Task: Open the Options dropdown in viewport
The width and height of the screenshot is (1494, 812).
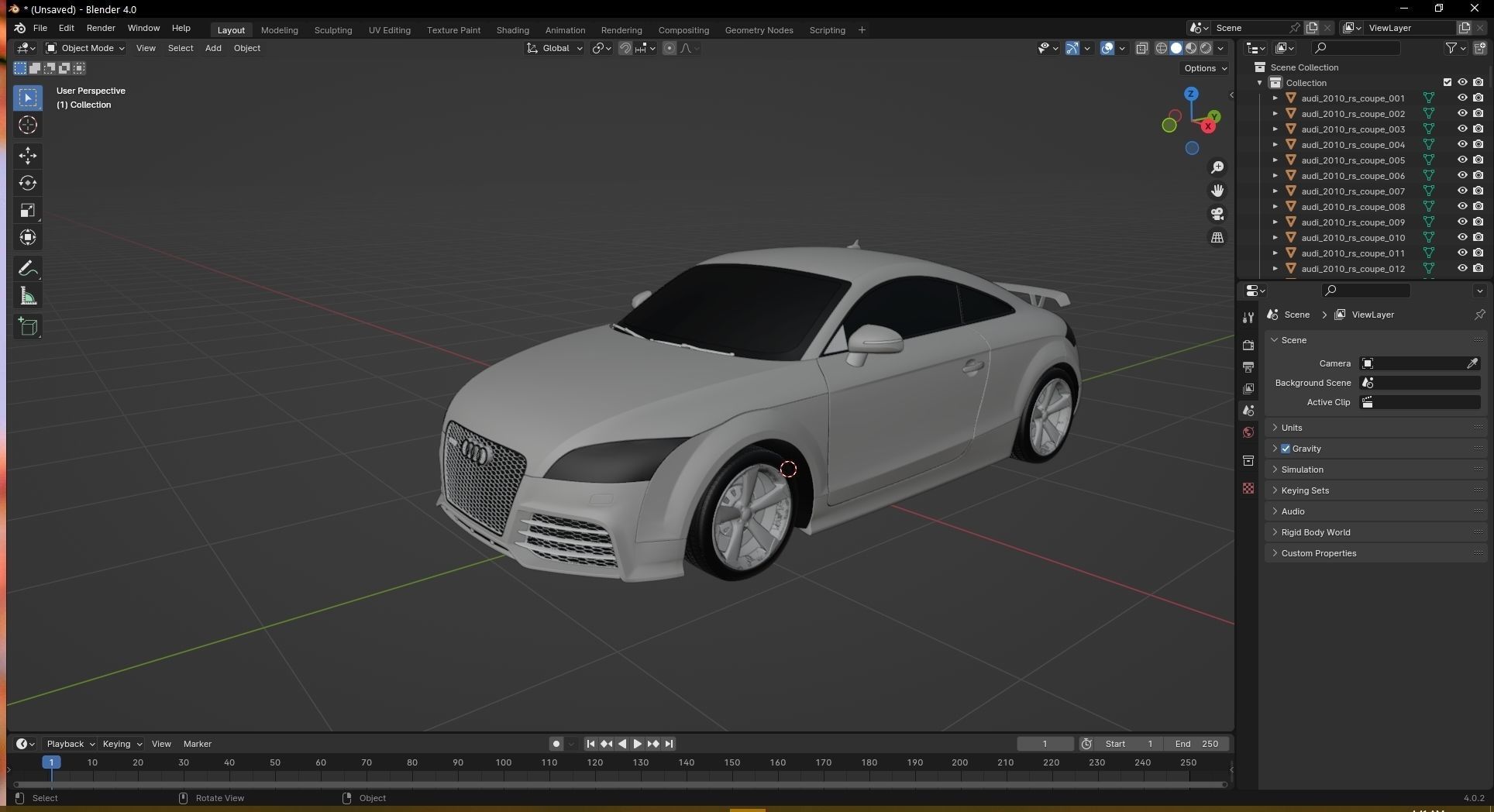Action: point(1205,68)
